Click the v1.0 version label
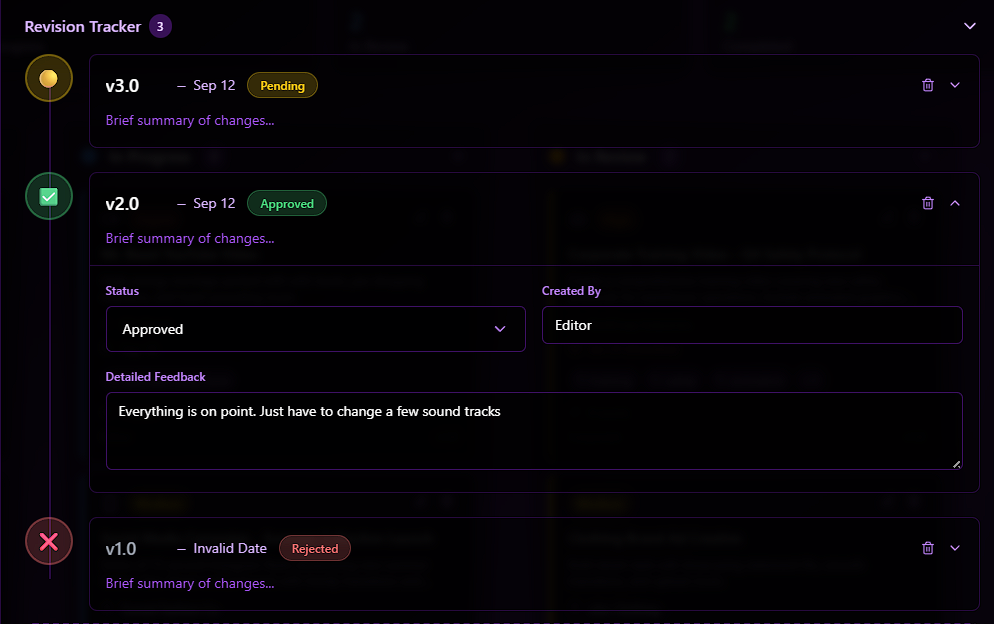Image resolution: width=994 pixels, height=624 pixels. point(121,549)
